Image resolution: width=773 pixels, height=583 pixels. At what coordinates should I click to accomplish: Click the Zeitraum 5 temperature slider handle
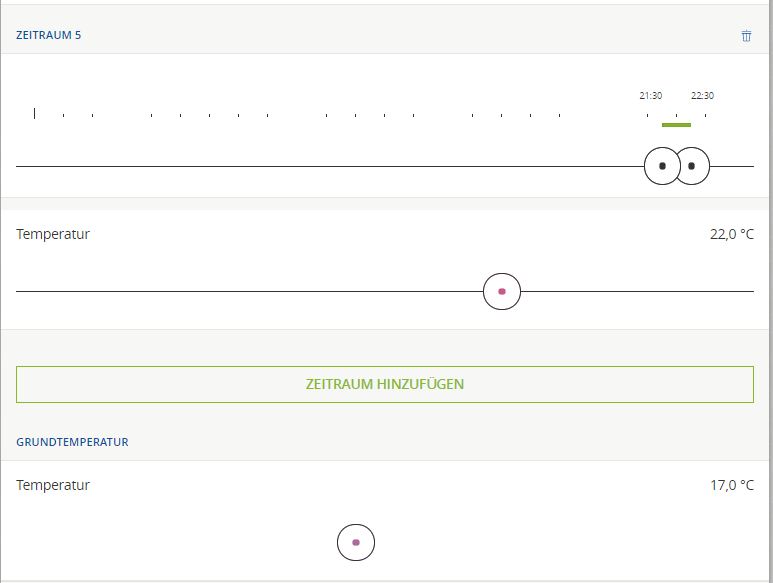tap(502, 291)
